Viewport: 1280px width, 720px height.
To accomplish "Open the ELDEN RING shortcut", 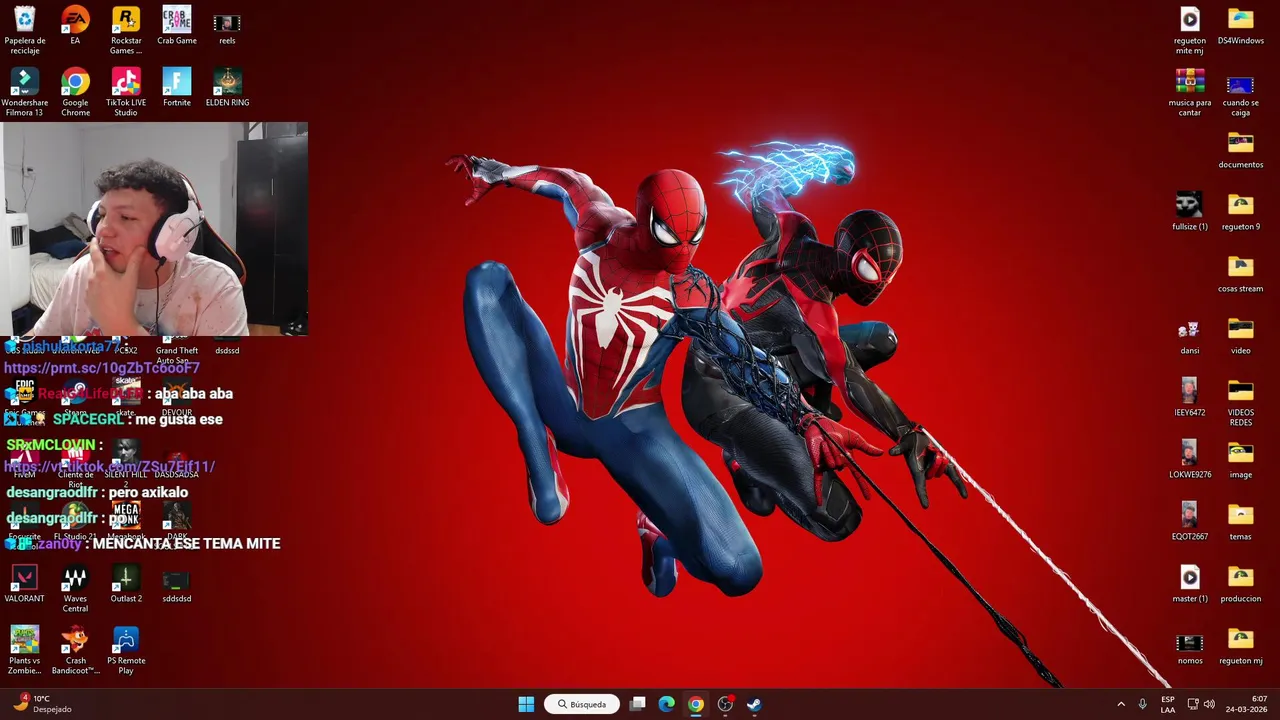I will tap(227, 88).
